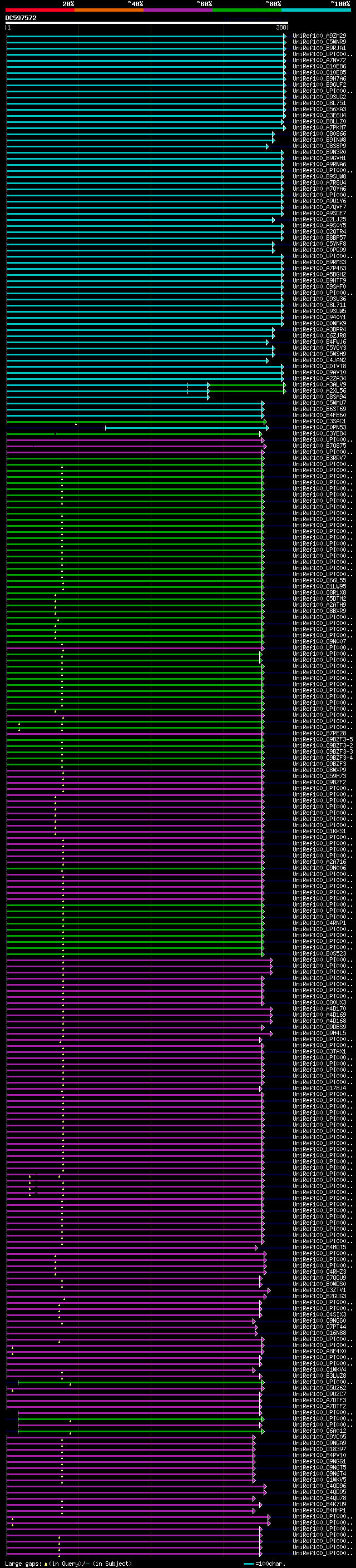Open hit UniRef100_Q10E85

[x=319, y=72]
